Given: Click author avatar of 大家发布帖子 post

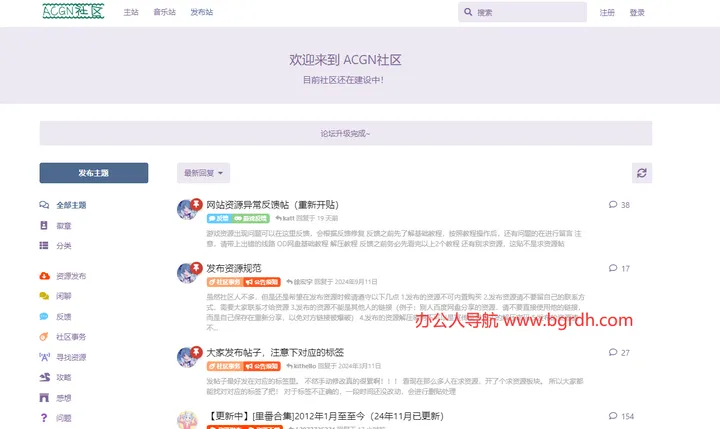Looking at the screenshot, I should coord(186,358).
